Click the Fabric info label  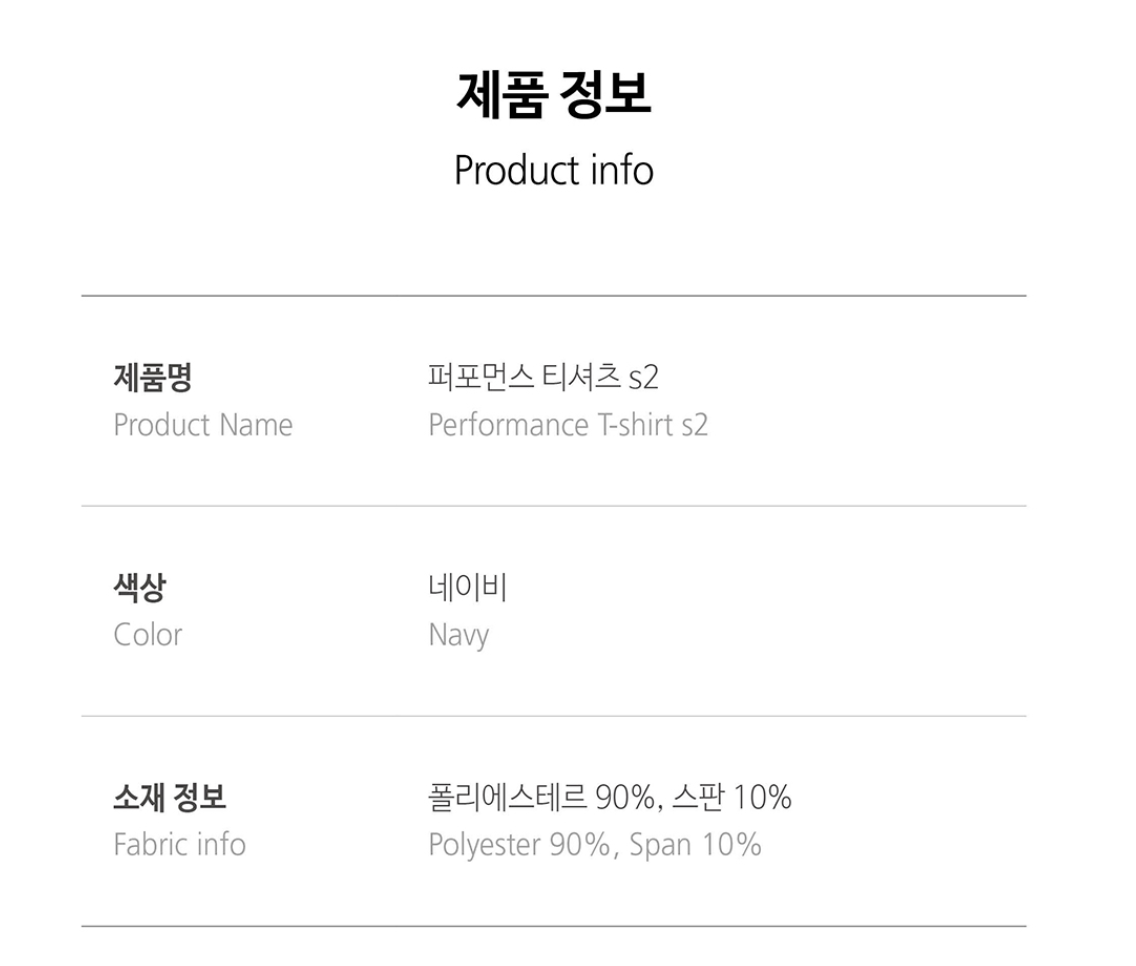pyautogui.click(x=179, y=845)
